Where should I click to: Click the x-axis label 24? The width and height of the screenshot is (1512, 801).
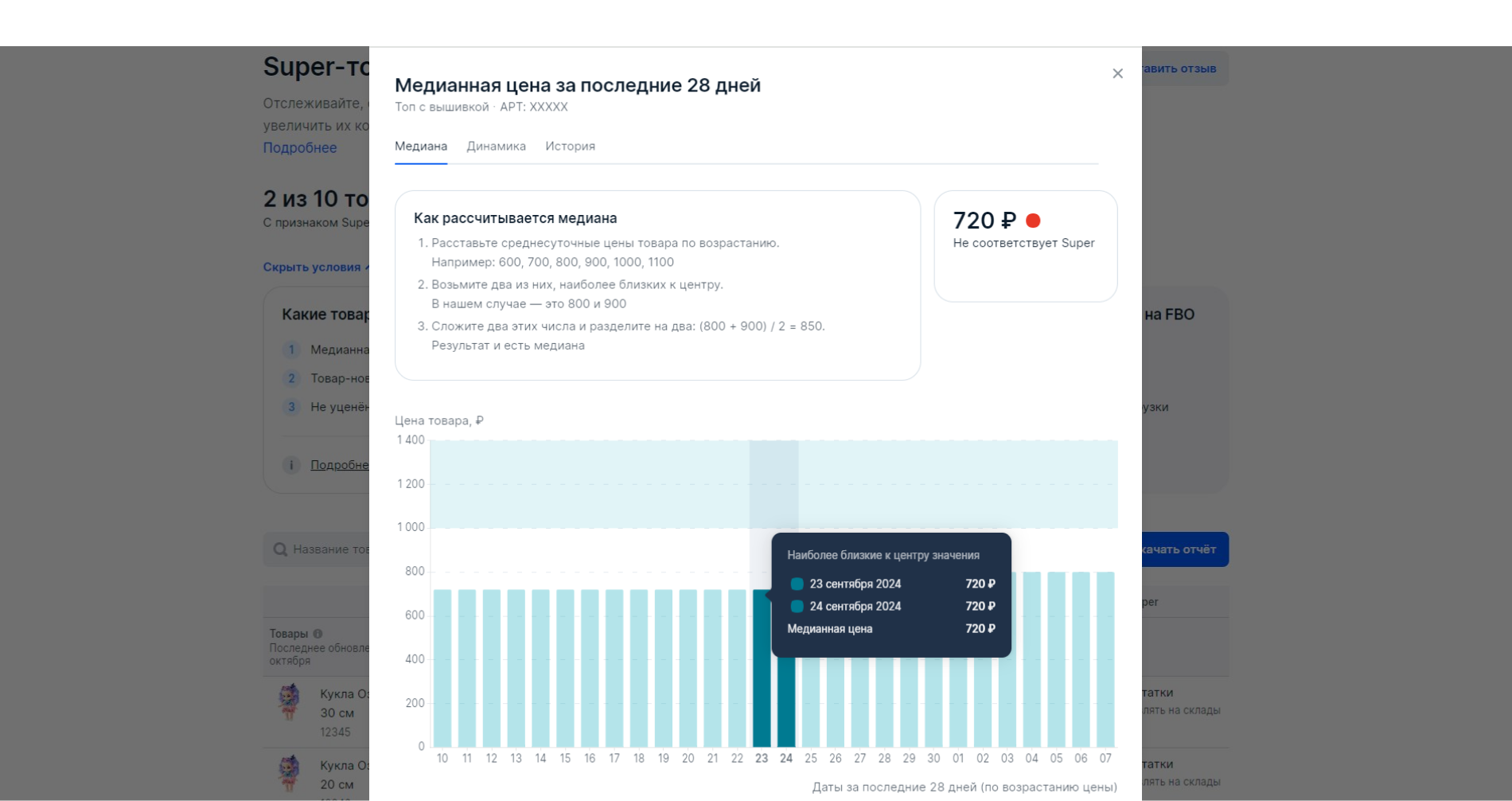786,759
